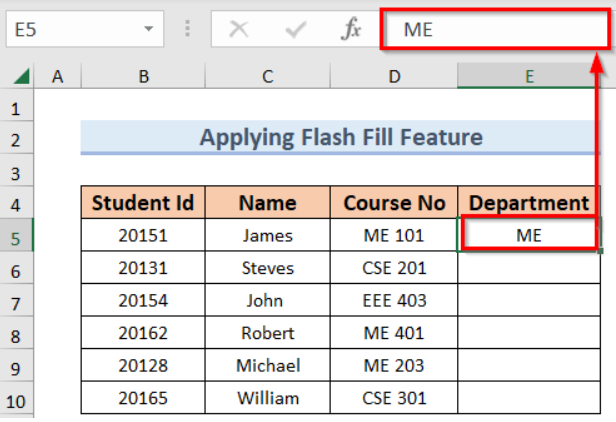
Task: Select row 5 header
Action: tap(16, 236)
